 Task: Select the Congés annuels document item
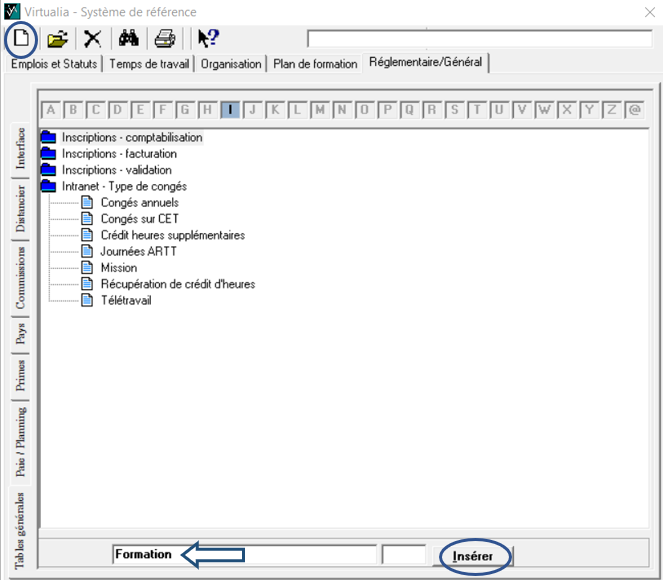[x=139, y=203]
